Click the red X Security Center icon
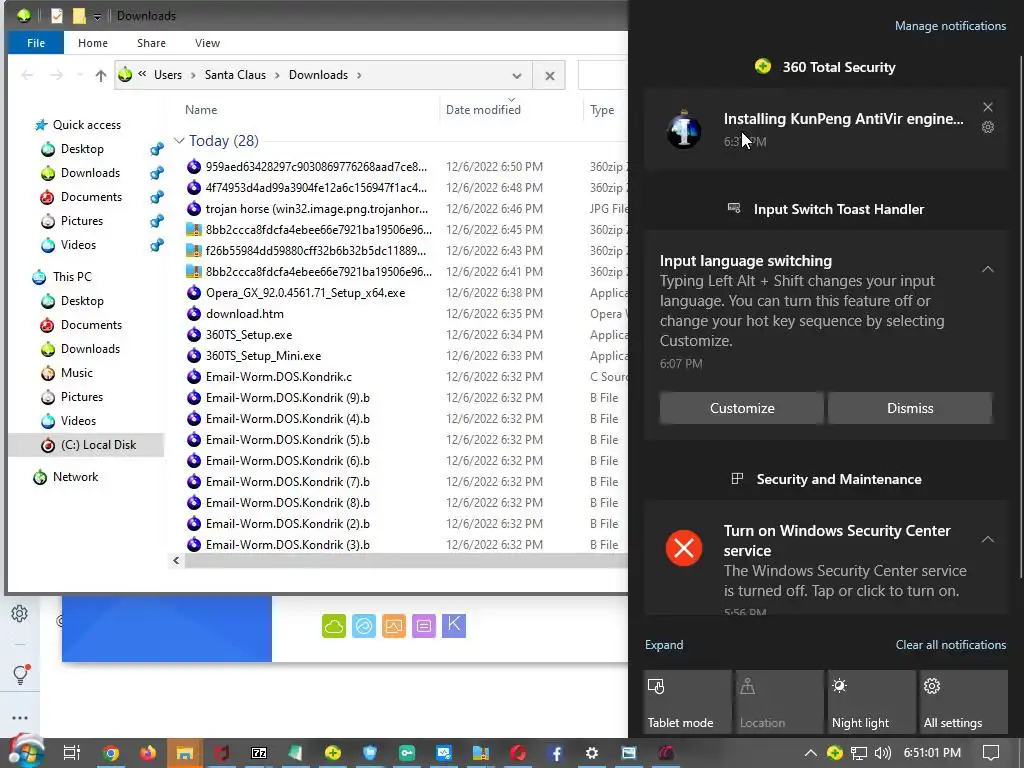 point(684,547)
